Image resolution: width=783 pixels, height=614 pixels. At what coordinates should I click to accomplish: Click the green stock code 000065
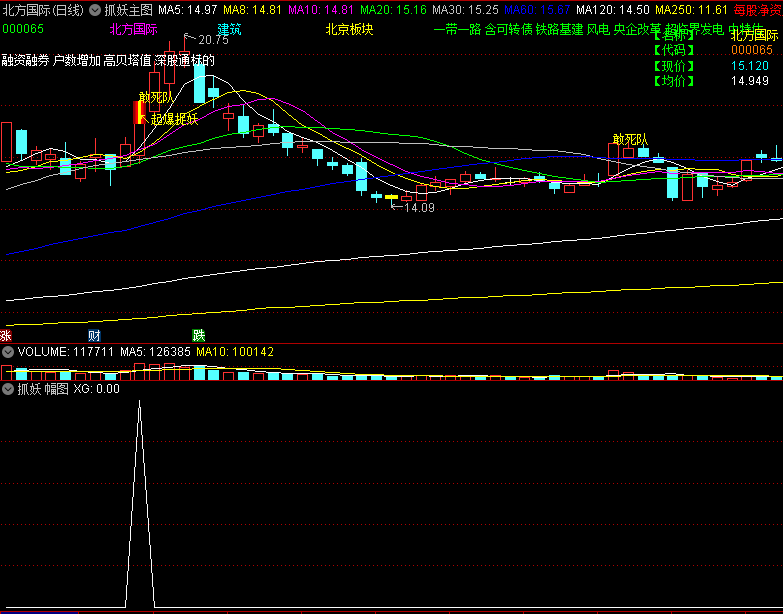click(x=23, y=29)
